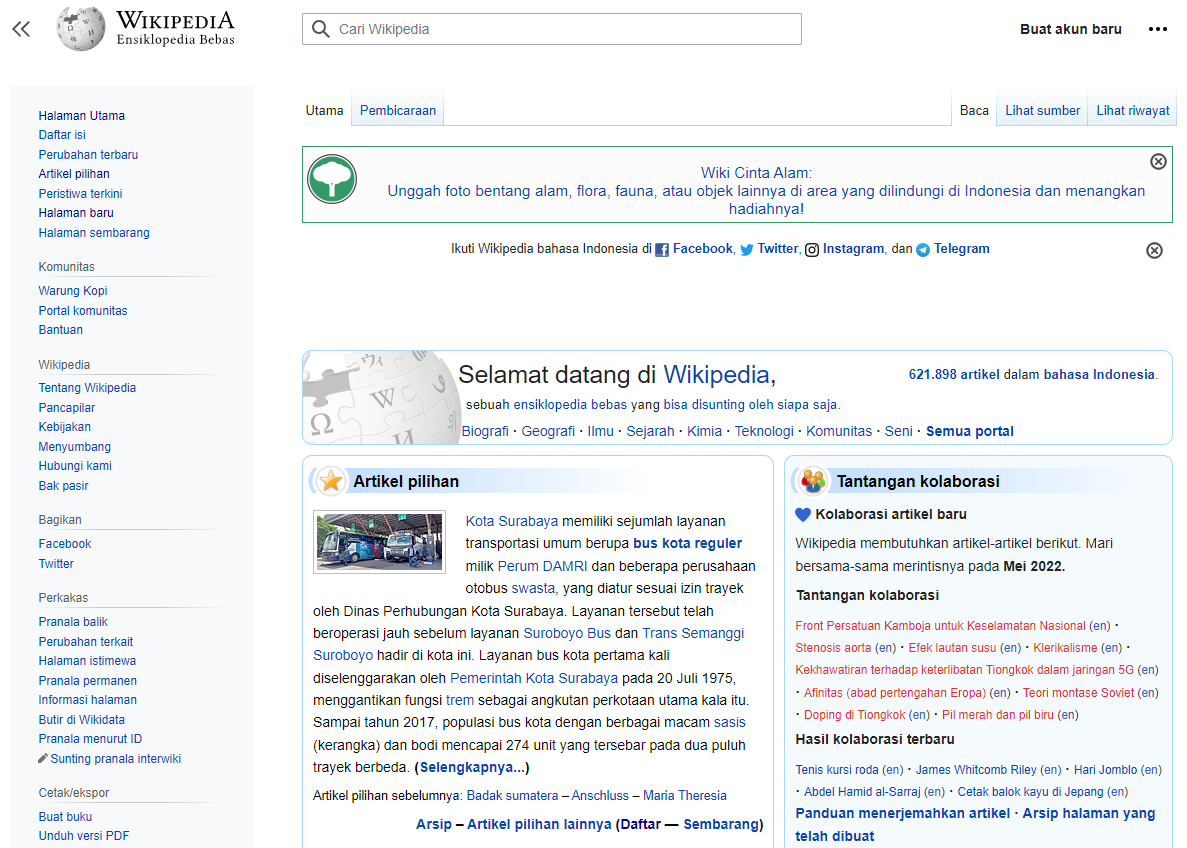Open Warung Kopi community link
Screen dimensions: 1187x848
coord(73,291)
